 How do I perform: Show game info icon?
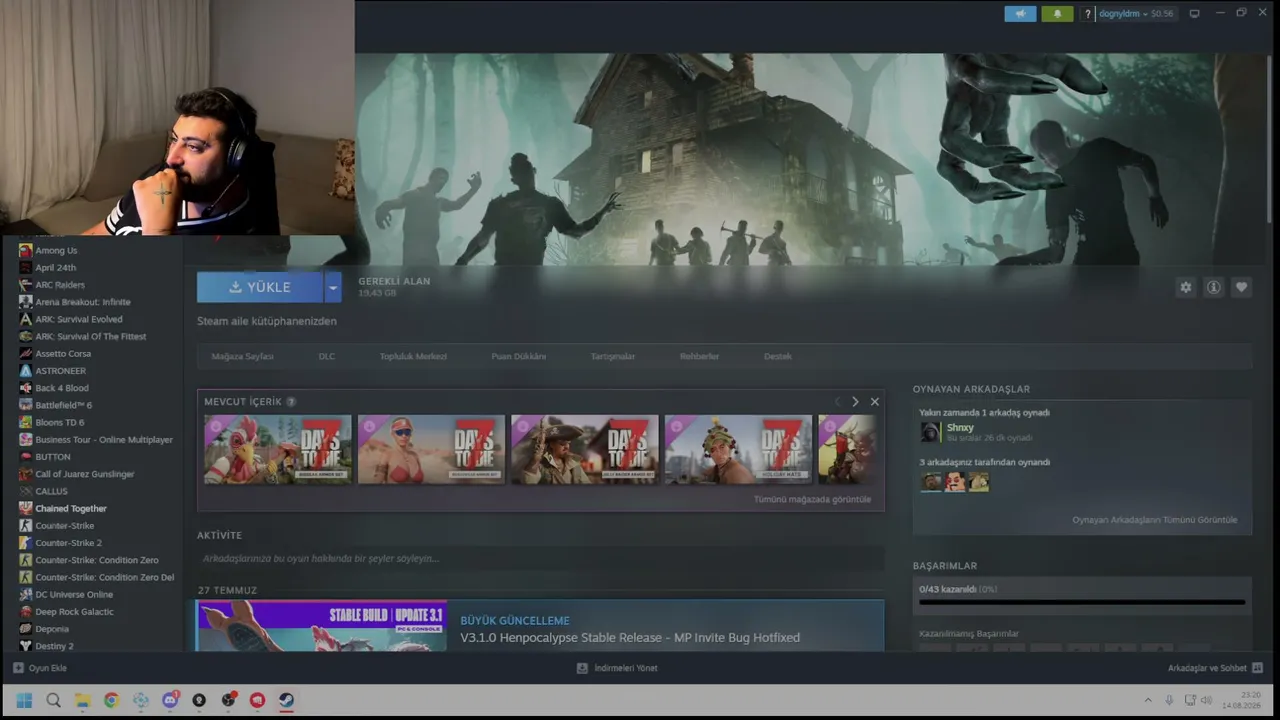tap(1213, 287)
